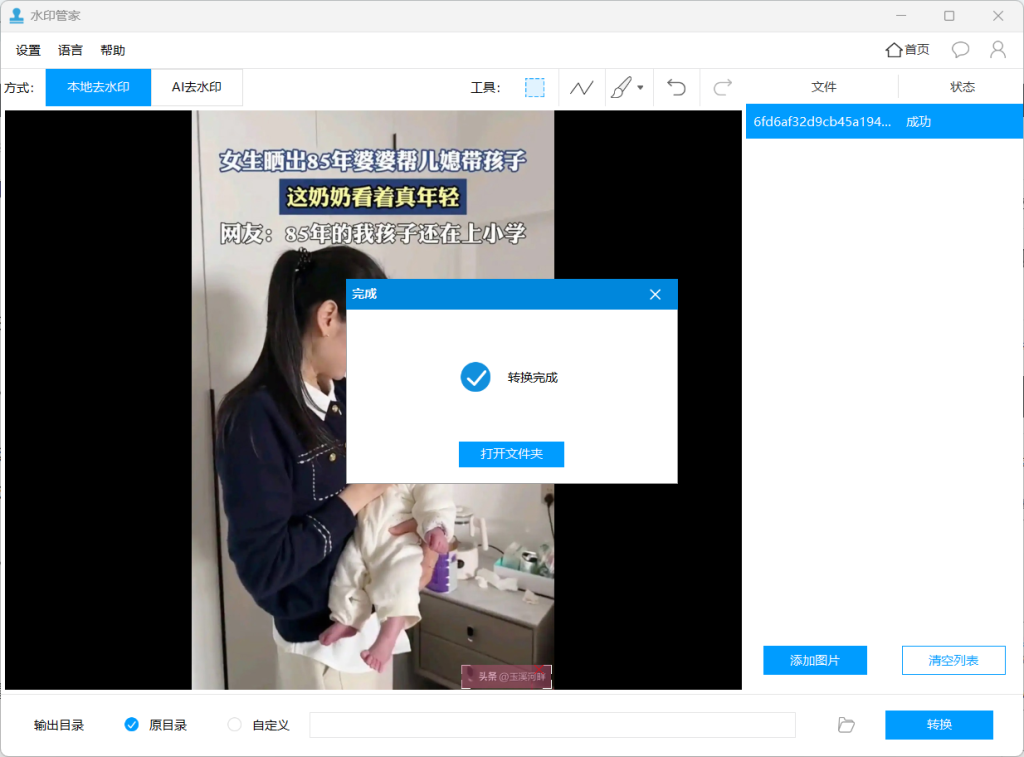Click the redo arrow icon
The height and width of the screenshot is (757, 1024).
pyautogui.click(x=722, y=88)
